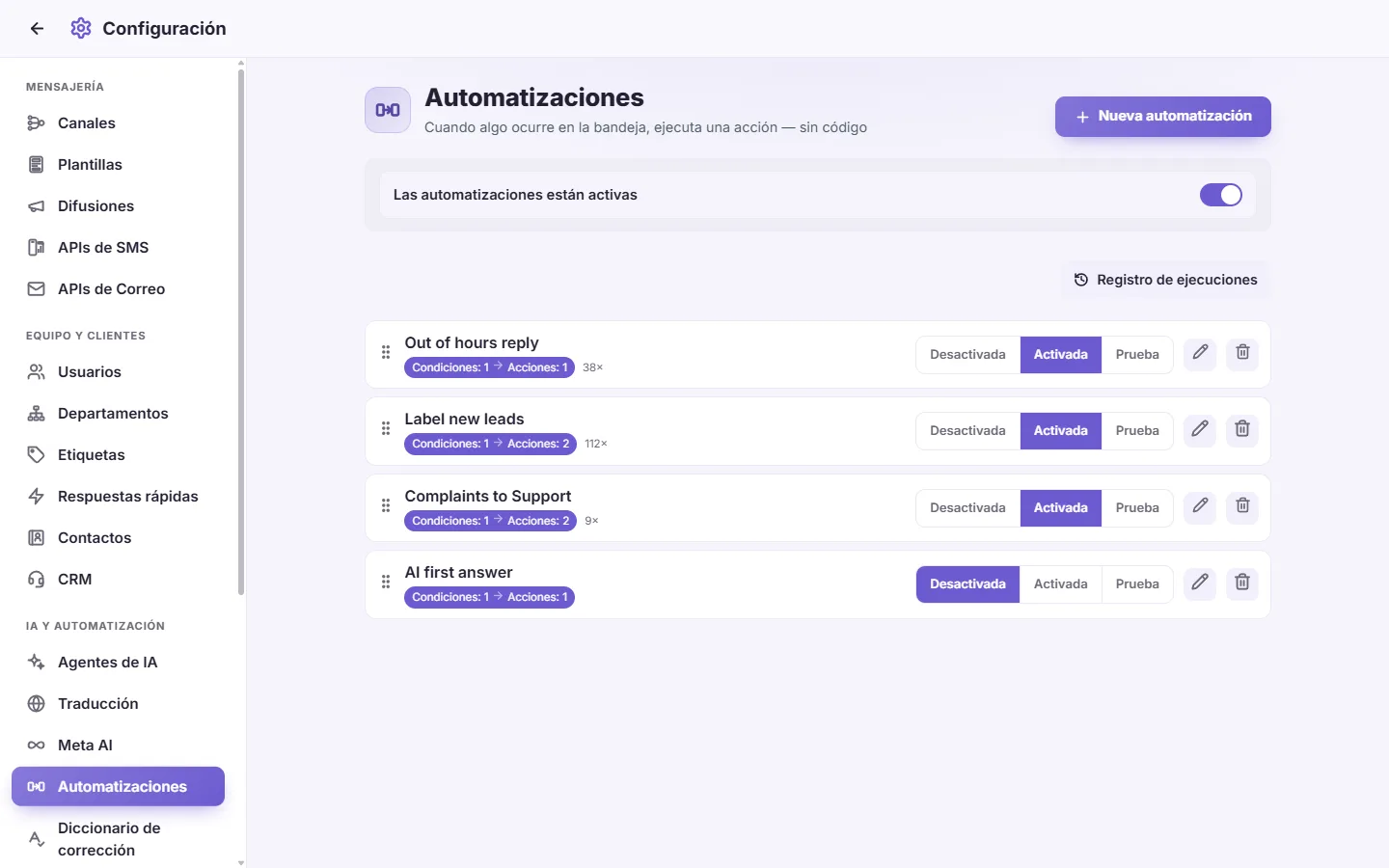Viewport: 1389px width, 868px height.
Task: Click drag handle of AI first answer
Action: [386, 583]
